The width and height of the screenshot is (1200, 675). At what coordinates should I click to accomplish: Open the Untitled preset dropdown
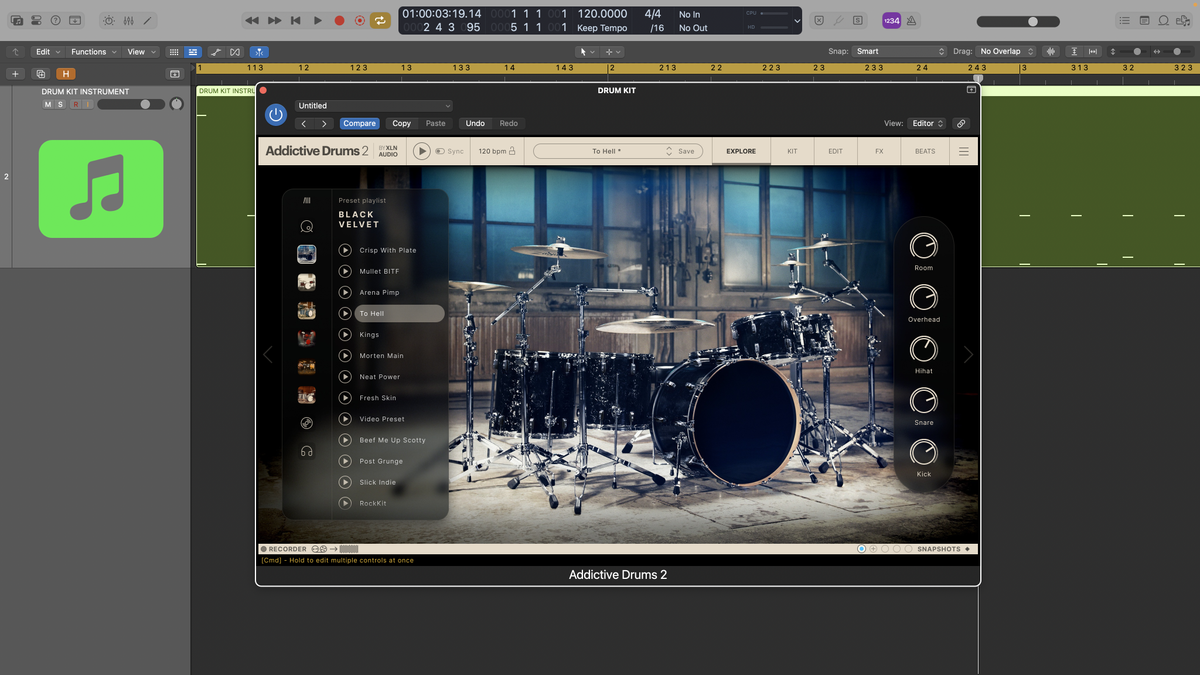373,105
